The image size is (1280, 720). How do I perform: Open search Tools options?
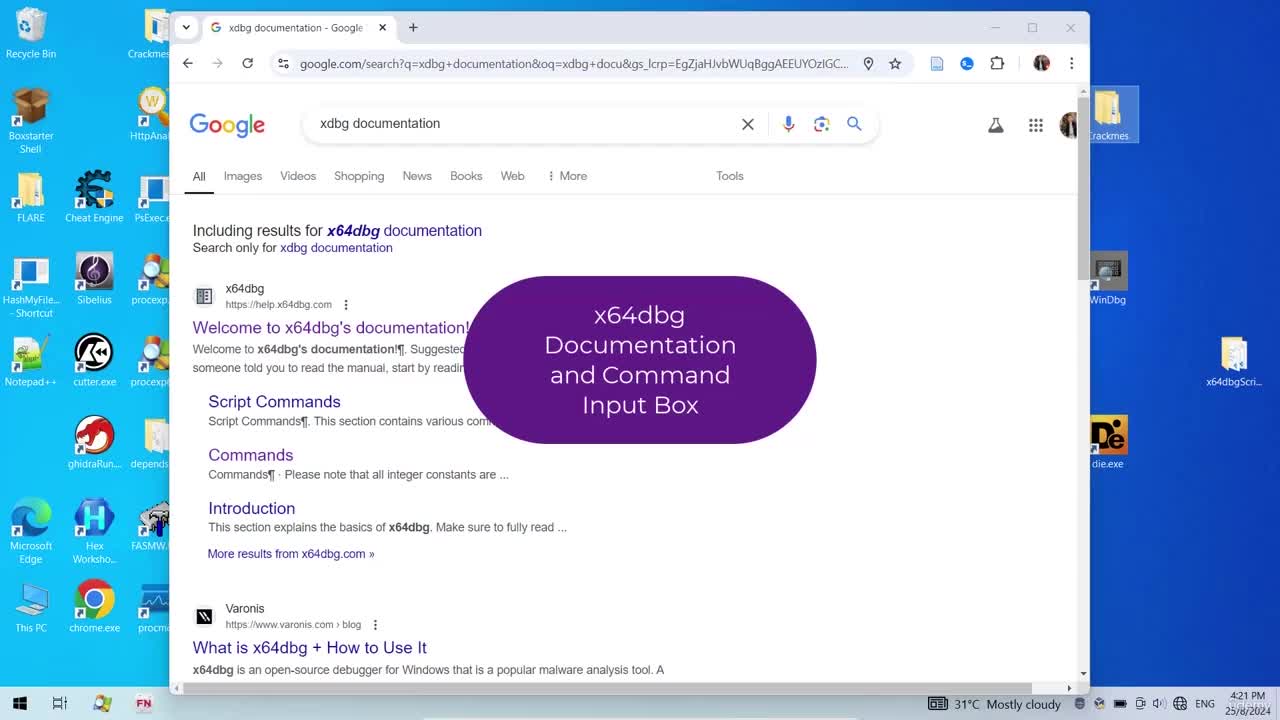coord(729,176)
